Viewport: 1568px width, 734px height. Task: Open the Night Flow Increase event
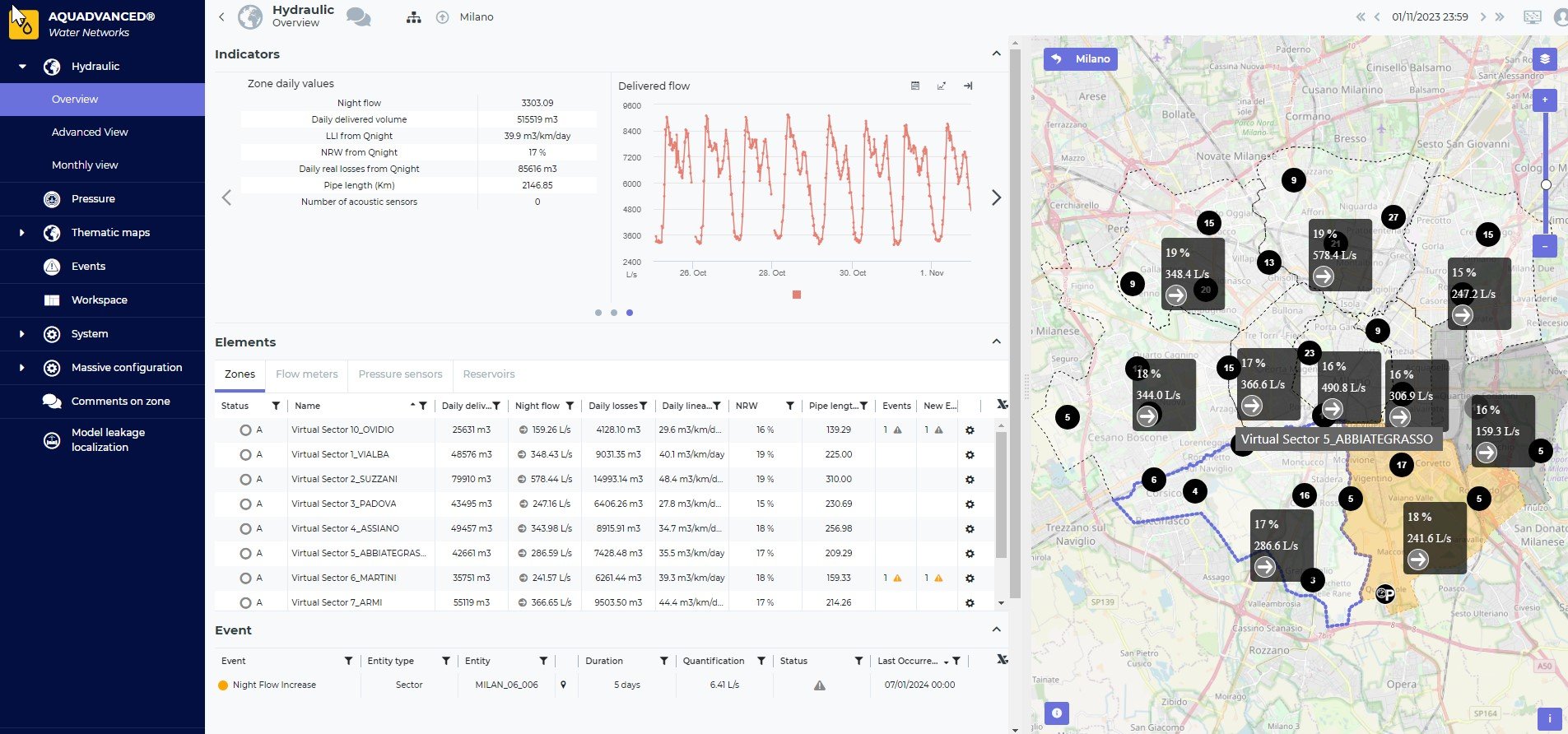click(274, 685)
